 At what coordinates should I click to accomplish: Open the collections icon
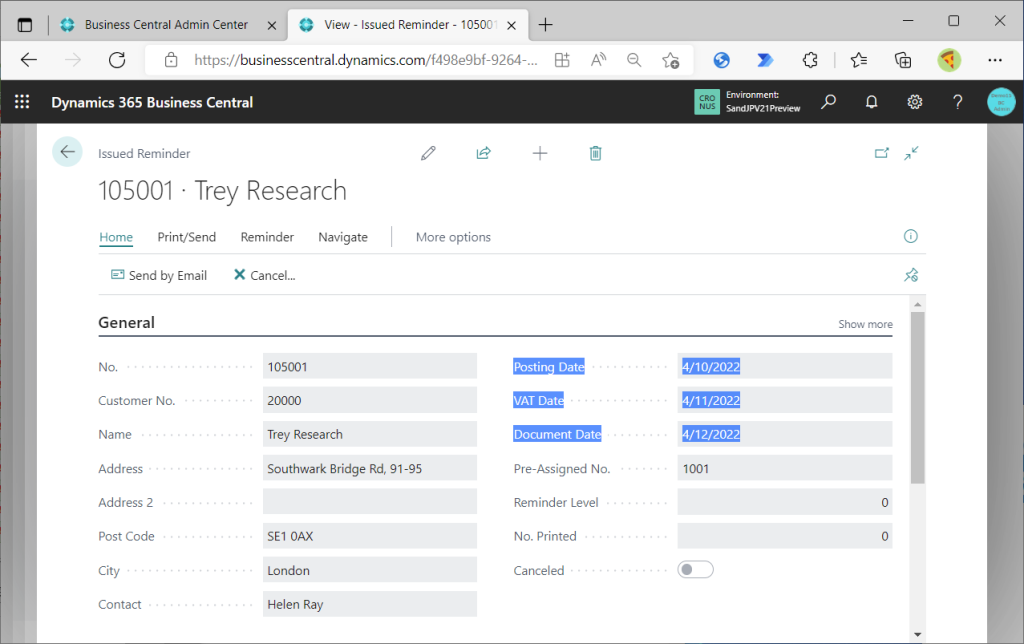[x=903, y=60]
